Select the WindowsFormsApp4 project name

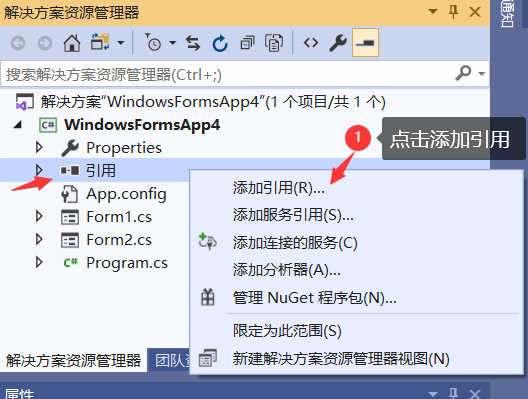click(142, 125)
